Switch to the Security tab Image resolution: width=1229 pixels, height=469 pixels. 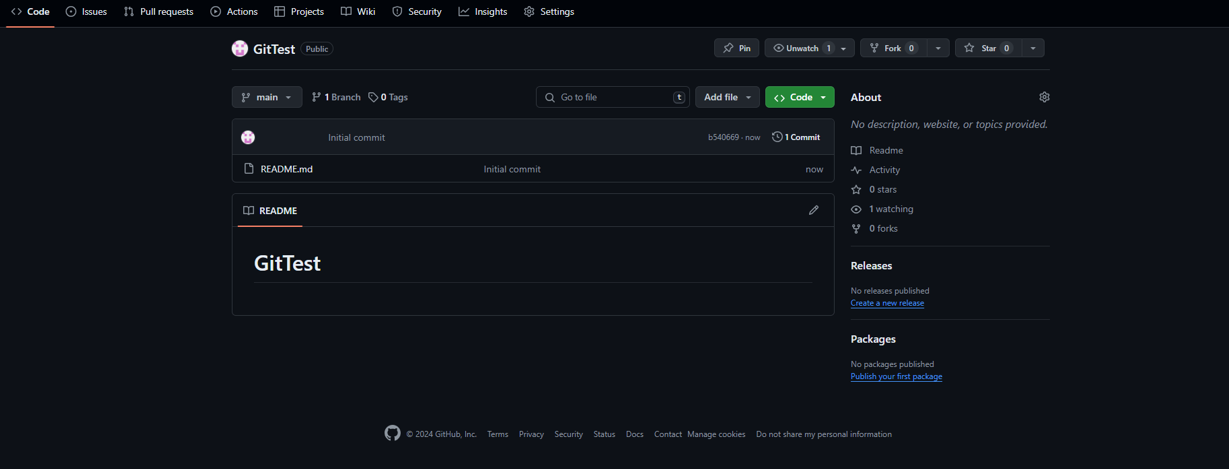tap(417, 12)
